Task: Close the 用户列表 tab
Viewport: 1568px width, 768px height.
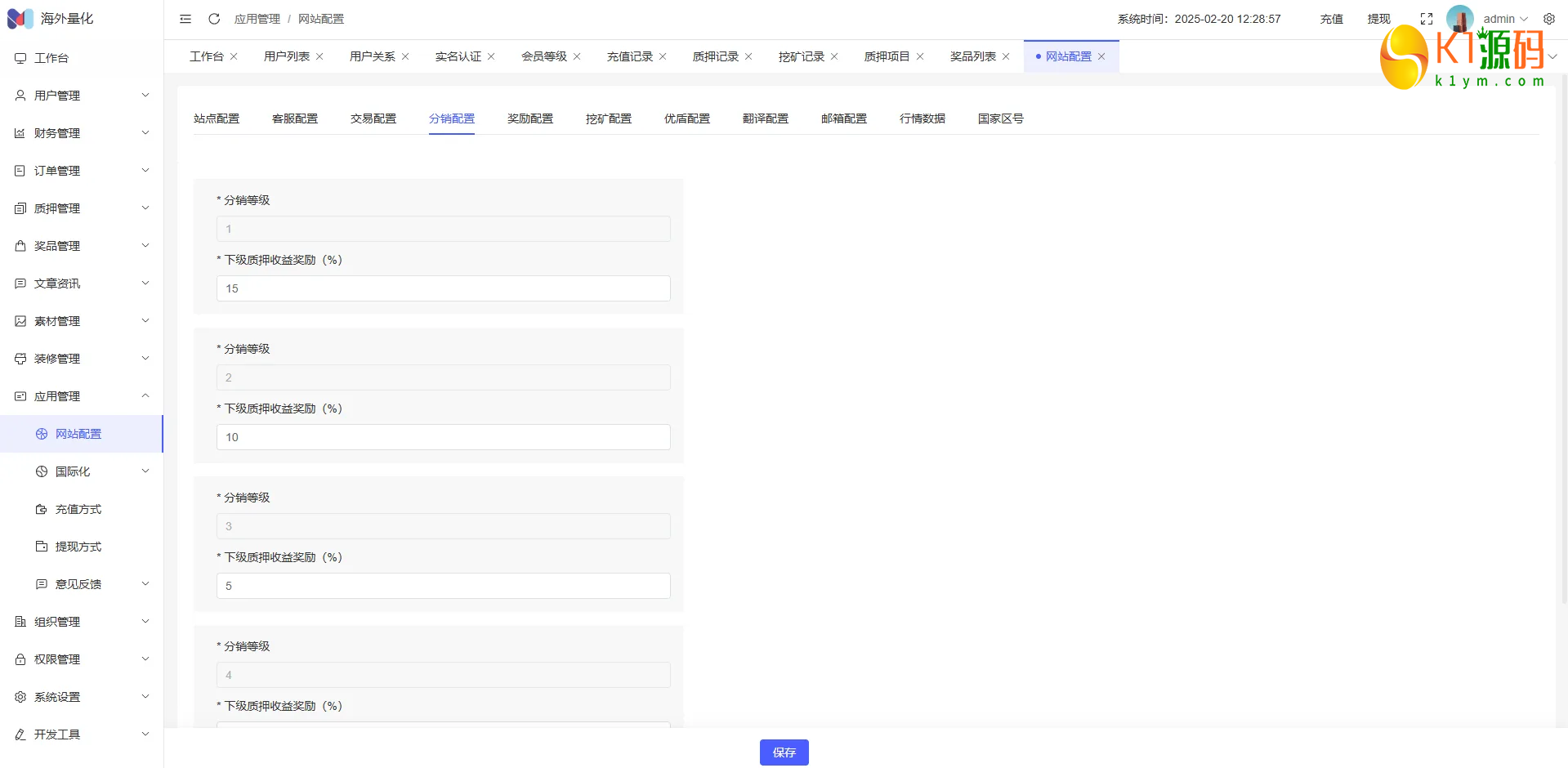Action: [319, 56]
